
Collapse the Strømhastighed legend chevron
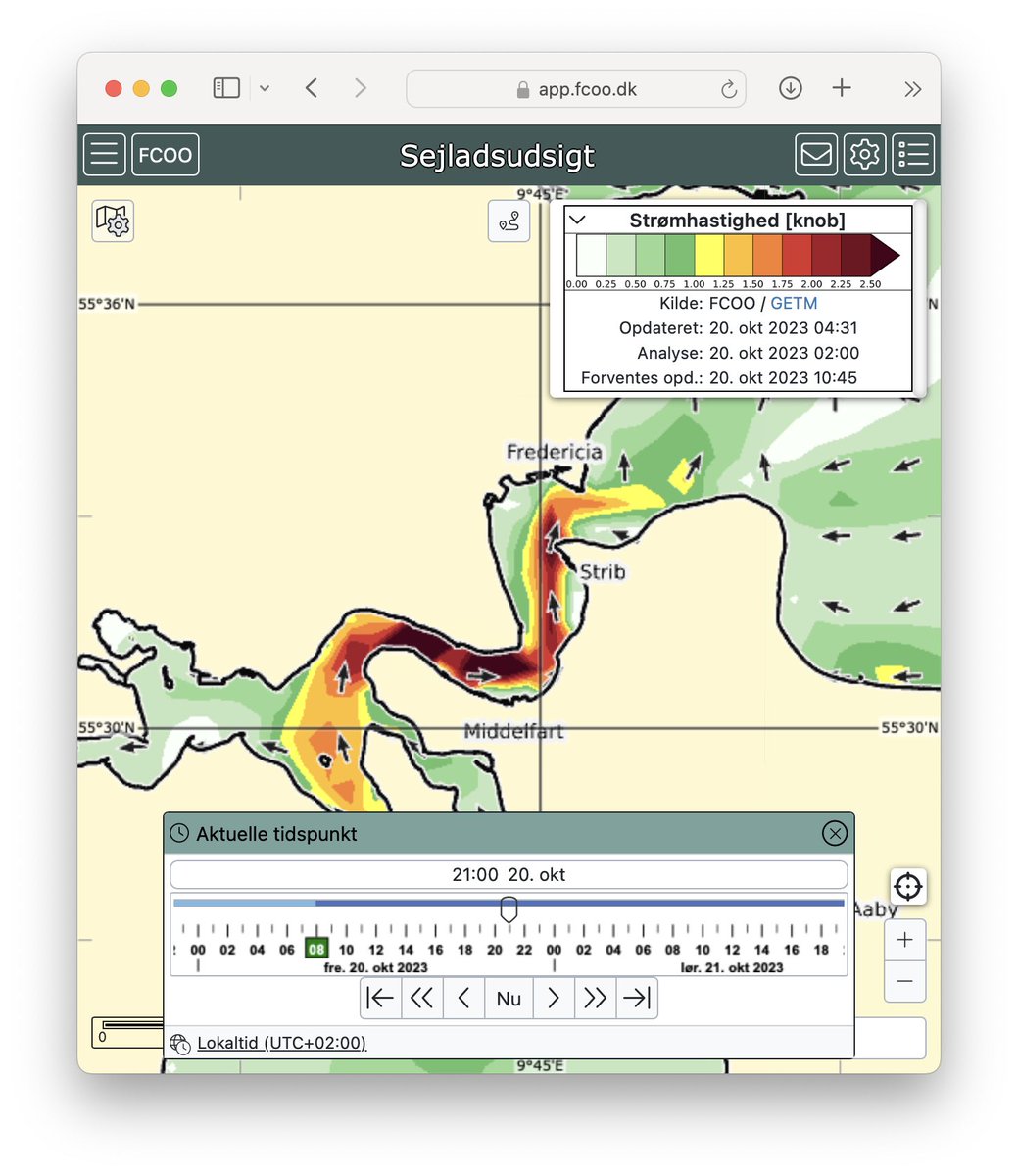(x=577, y=220)
